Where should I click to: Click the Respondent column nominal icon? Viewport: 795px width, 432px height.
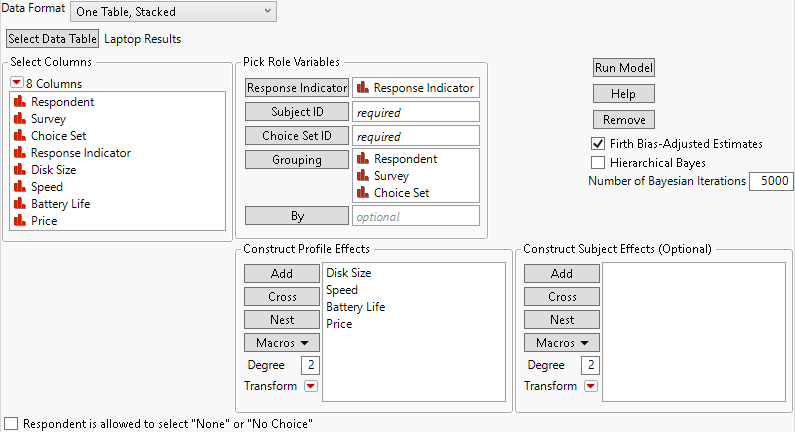(x=20, y=102)
